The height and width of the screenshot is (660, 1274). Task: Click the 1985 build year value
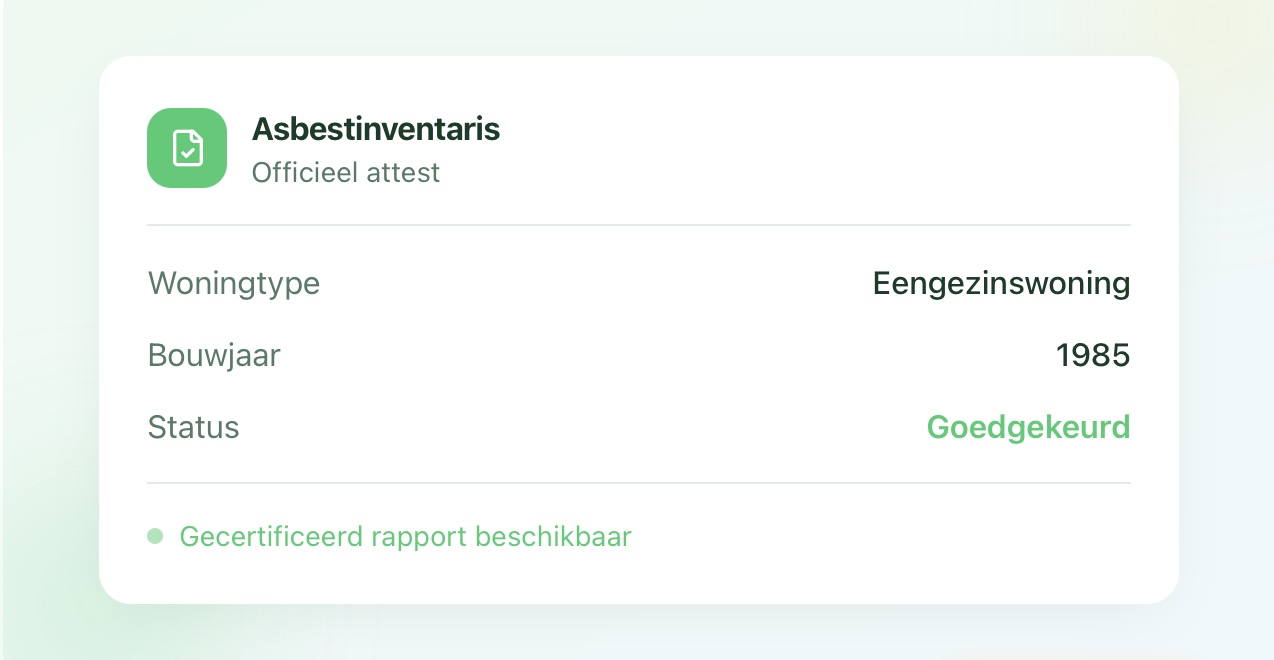point(1093,356)
